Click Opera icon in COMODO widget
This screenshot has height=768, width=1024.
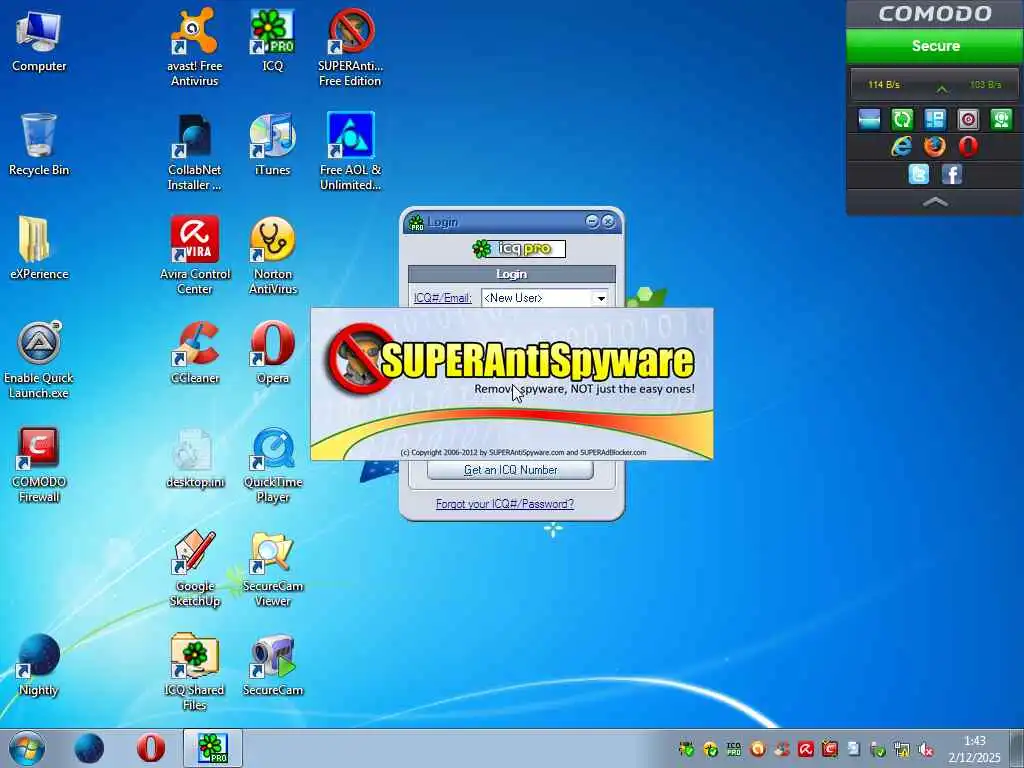968,146
